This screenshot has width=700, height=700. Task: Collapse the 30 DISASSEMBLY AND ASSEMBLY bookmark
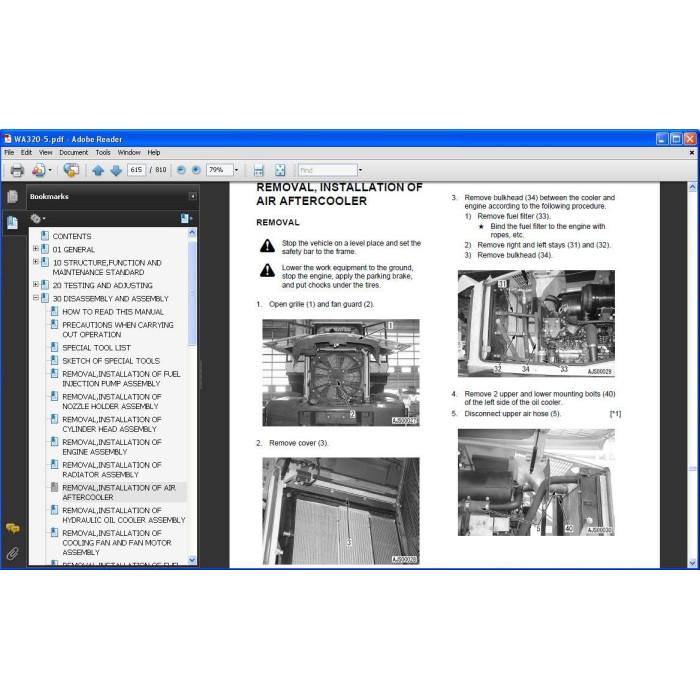click(x=36, y=298)
